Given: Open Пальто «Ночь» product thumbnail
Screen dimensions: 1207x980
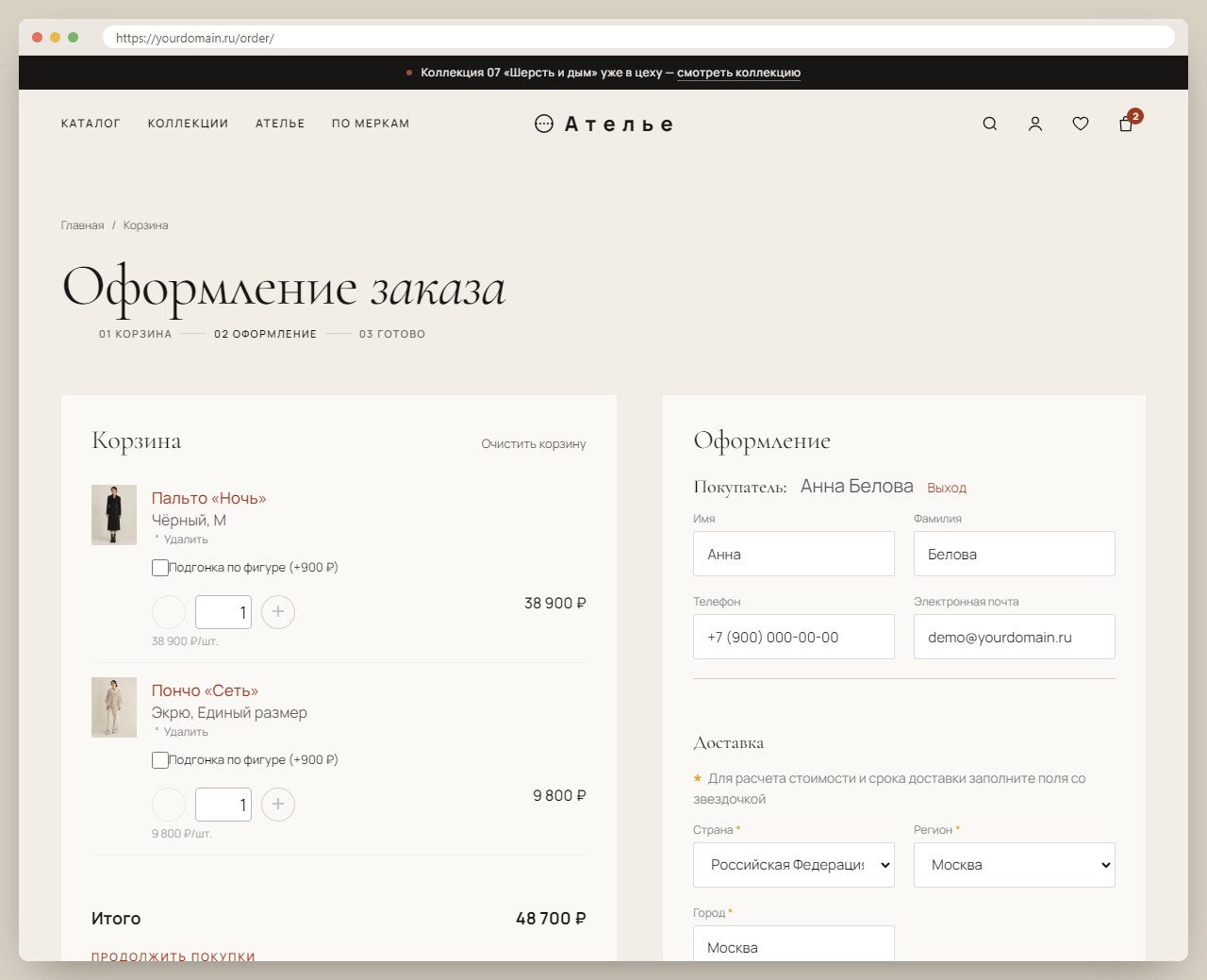Looking at the screenshot, I should tap(114, 515).
